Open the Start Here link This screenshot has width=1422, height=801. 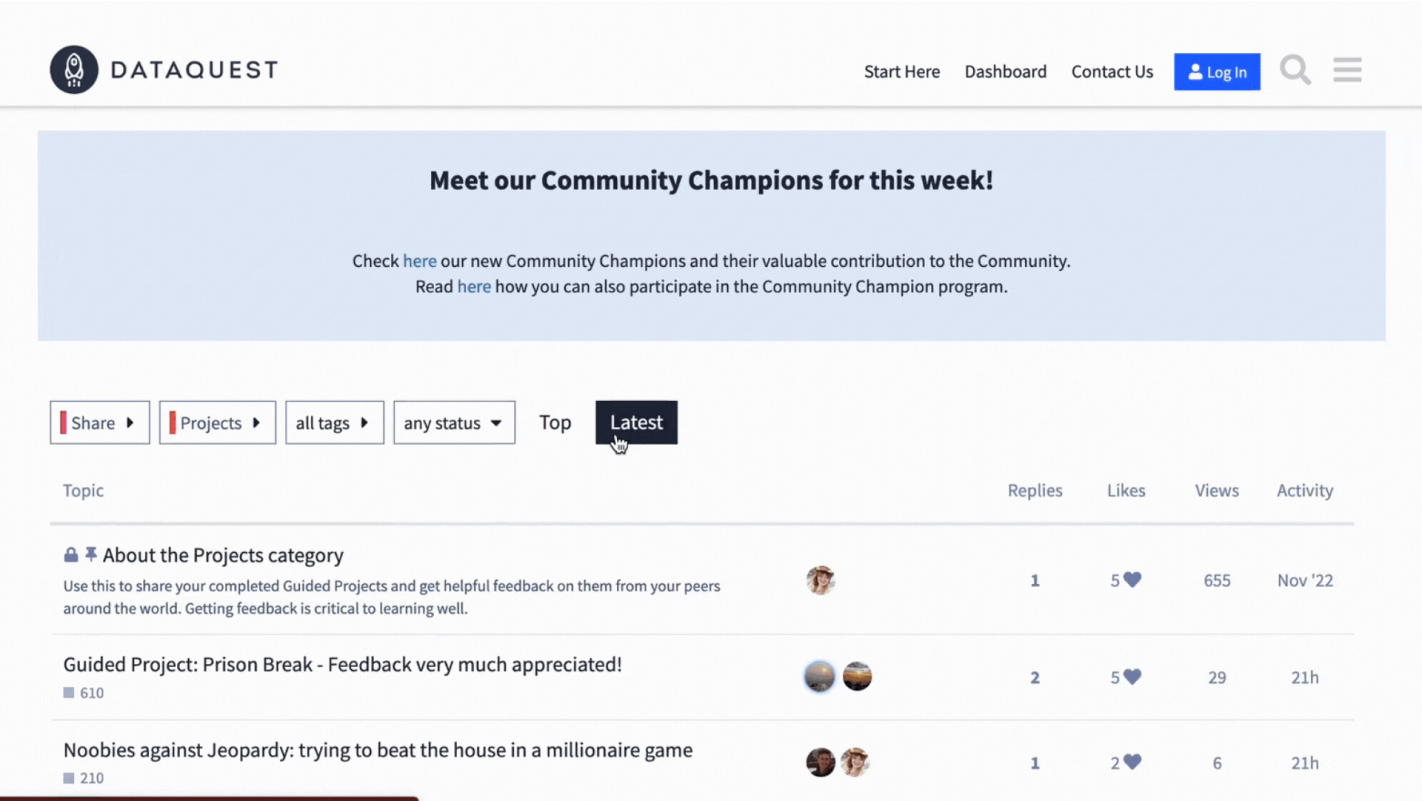pos(902,72)
